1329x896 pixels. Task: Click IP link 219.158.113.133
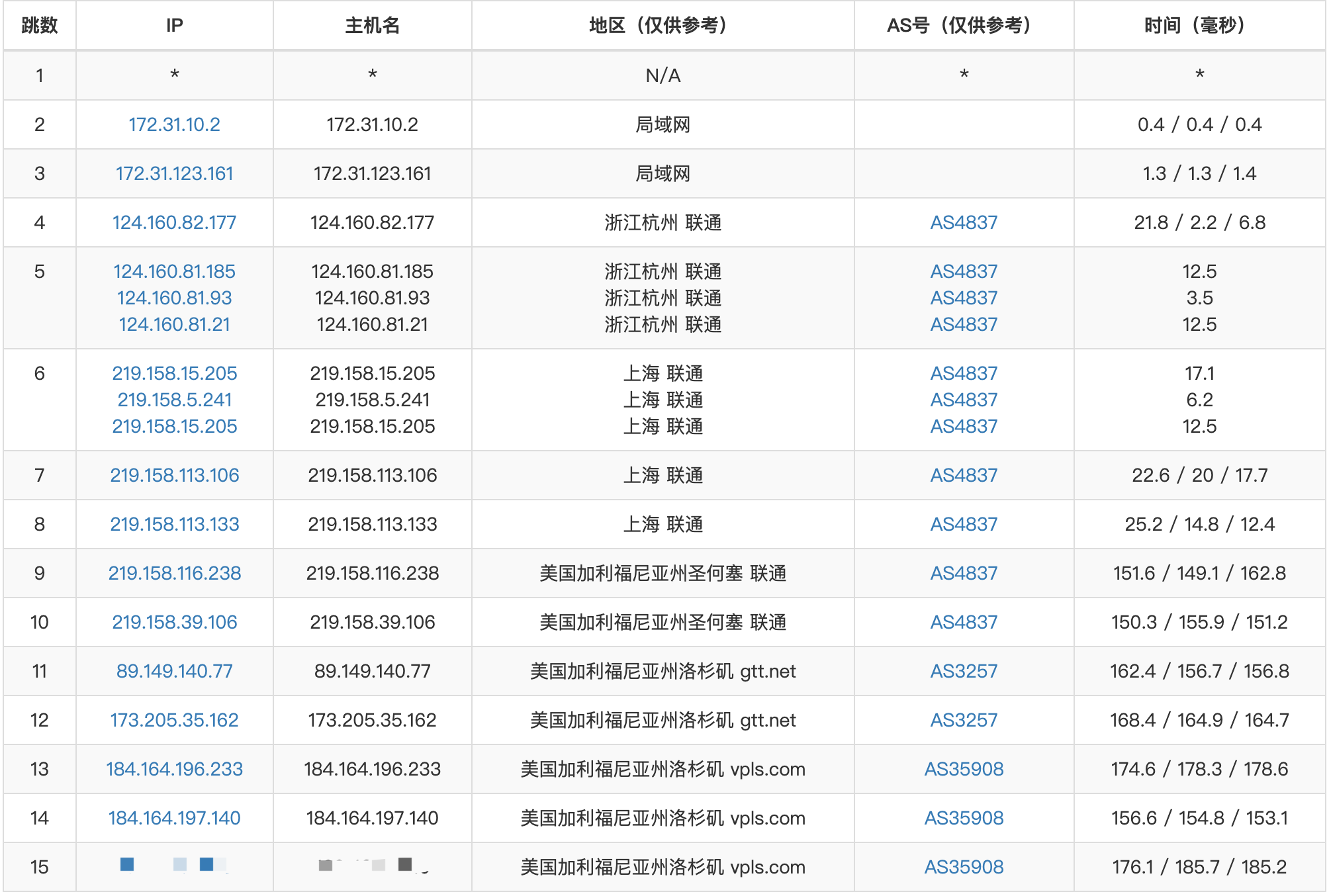[x=174, y=524]
